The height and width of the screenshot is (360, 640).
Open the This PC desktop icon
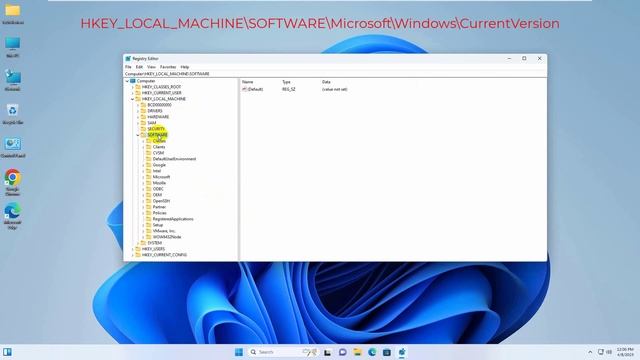tap(13, 47)
